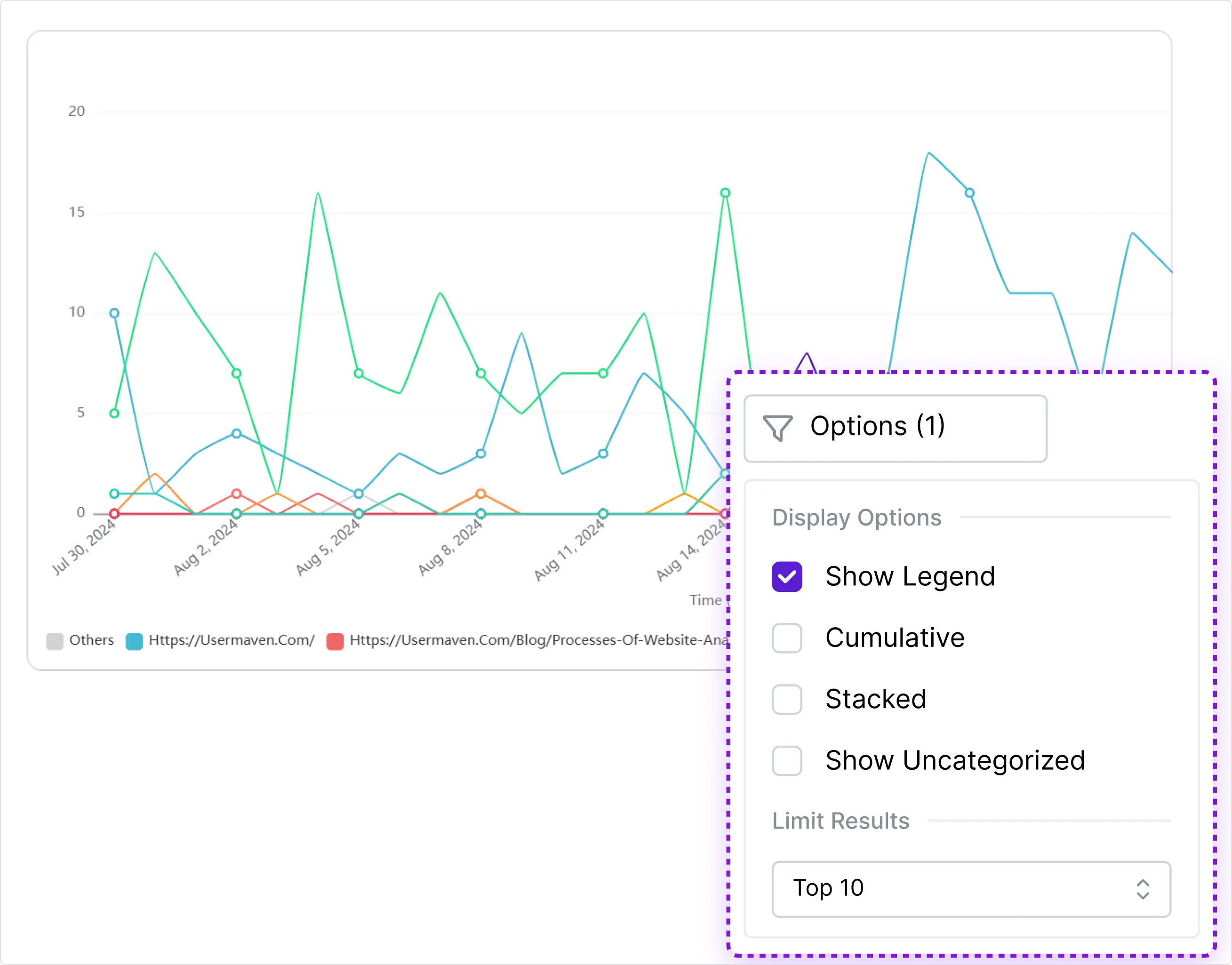
Task: Click the green data point at 16 on Aug 14
Action: pyautogui.click(x=725, y=192)
